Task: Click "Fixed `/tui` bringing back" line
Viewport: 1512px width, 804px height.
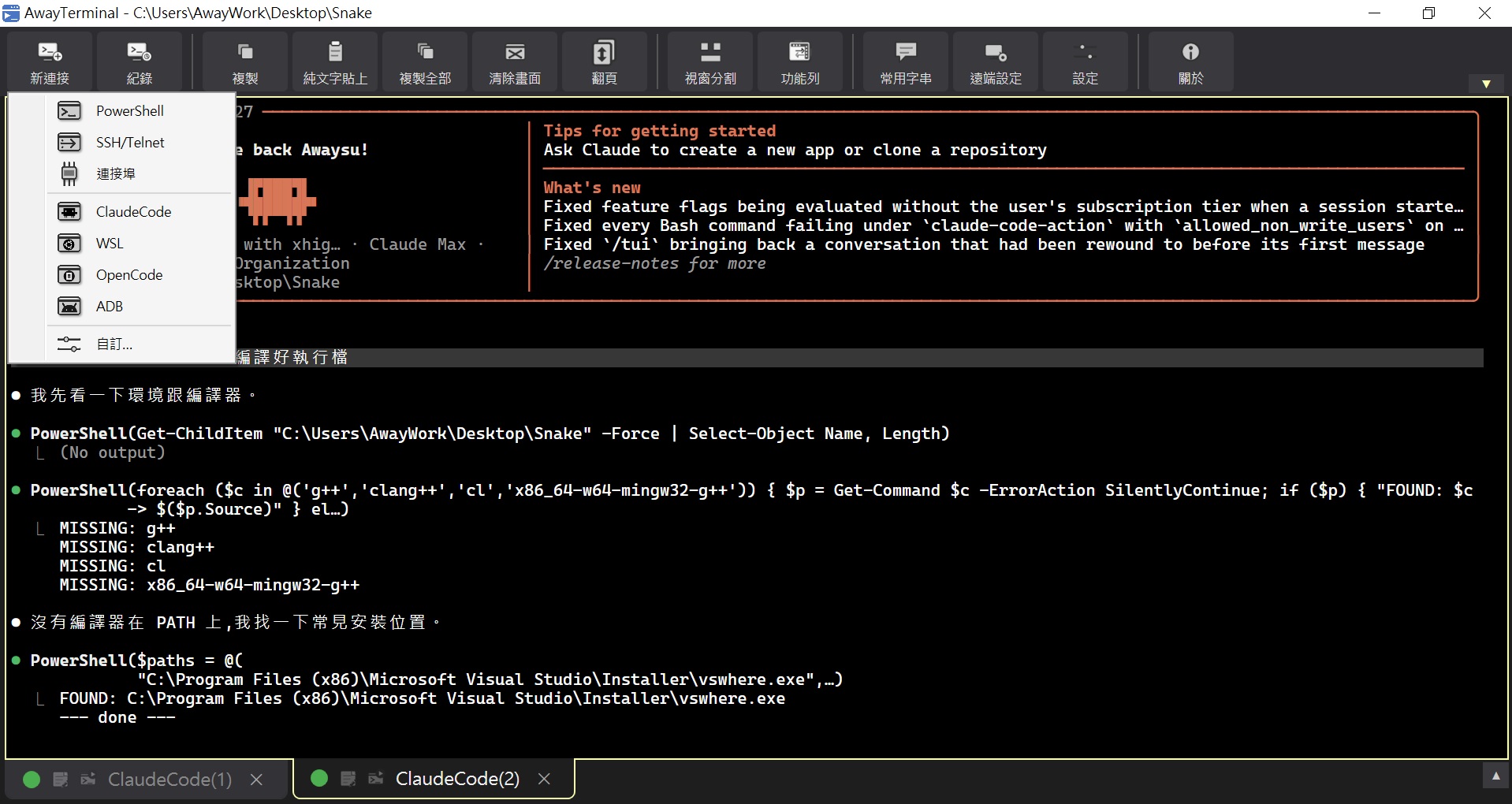Action: click(x=984, y=244)
